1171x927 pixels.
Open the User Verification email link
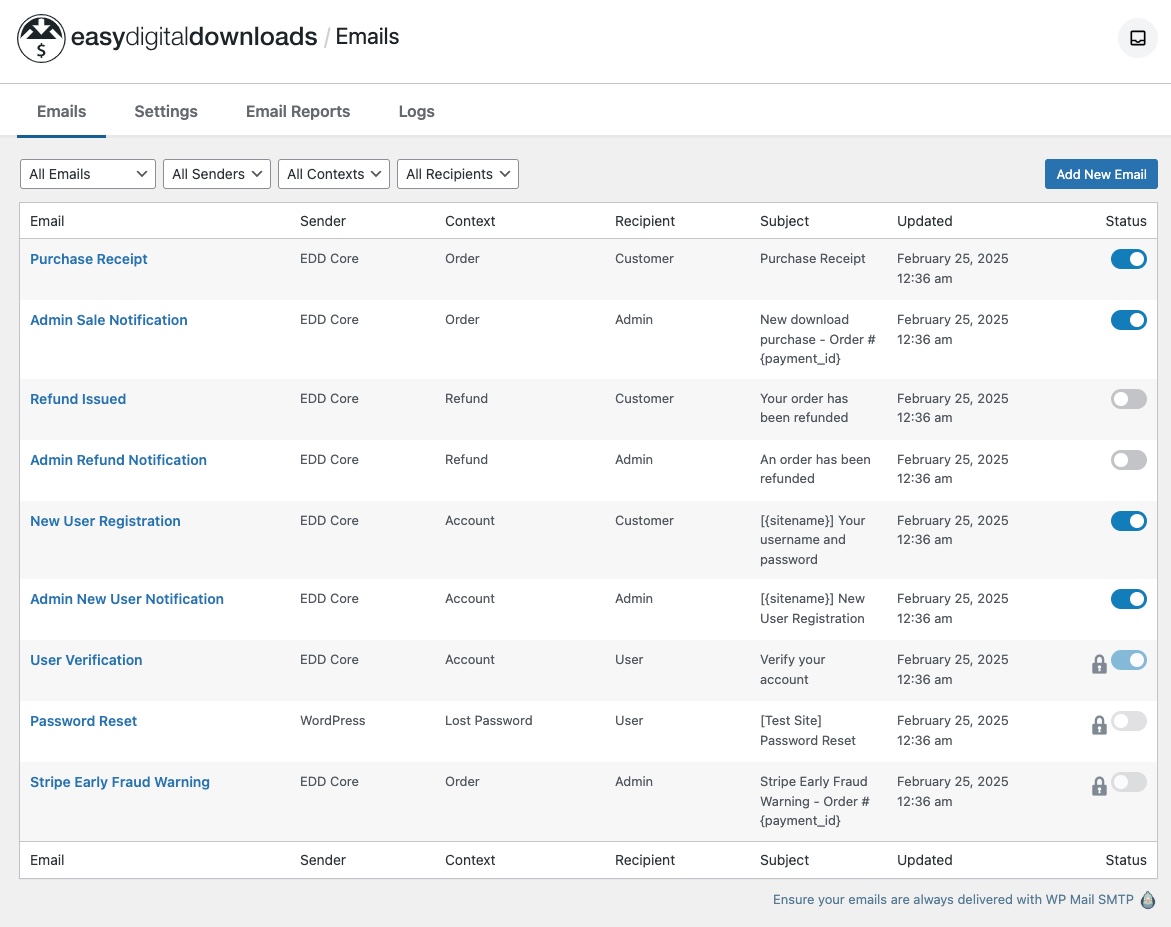click(x=86, y=660)
